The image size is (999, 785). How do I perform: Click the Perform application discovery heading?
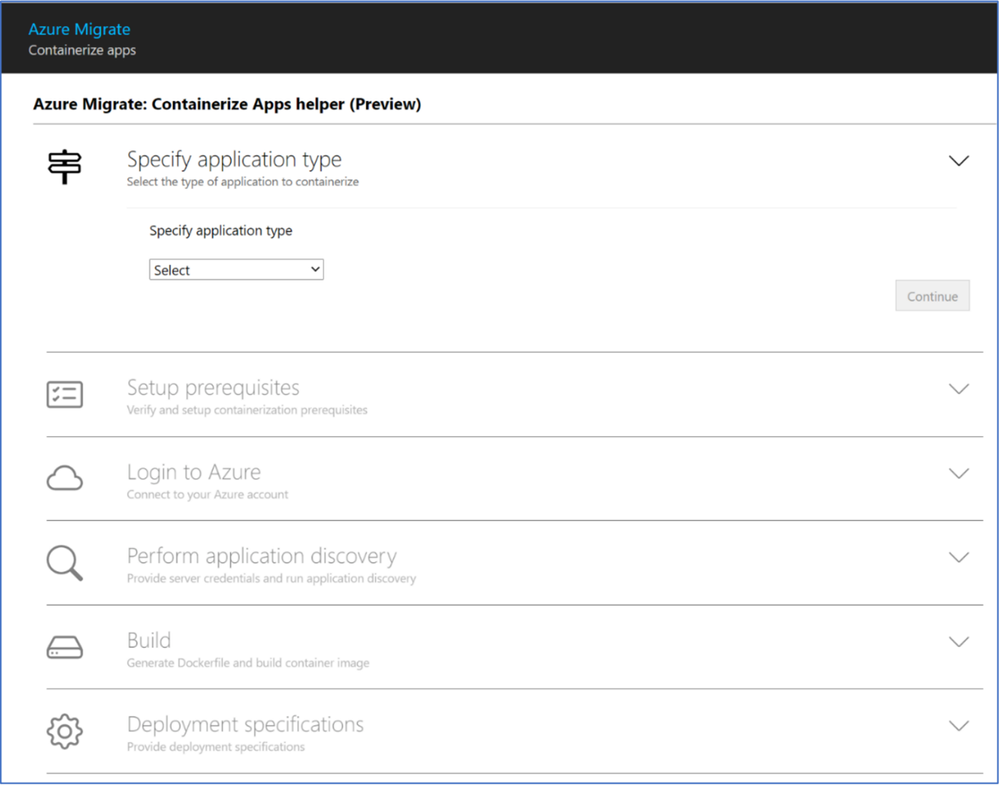click(x=262, y=556)
